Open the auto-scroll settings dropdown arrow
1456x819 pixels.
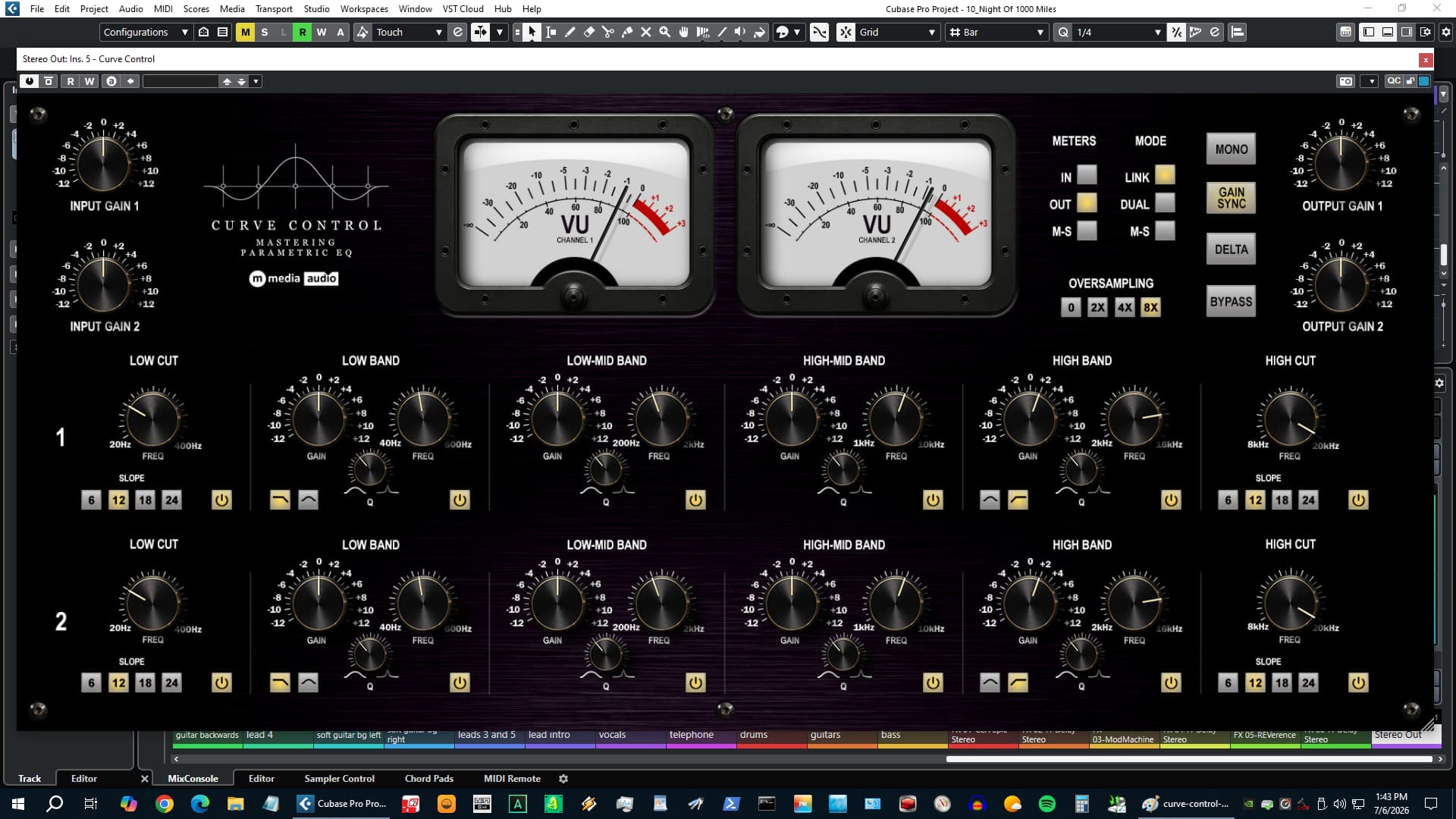click(500, 32)
